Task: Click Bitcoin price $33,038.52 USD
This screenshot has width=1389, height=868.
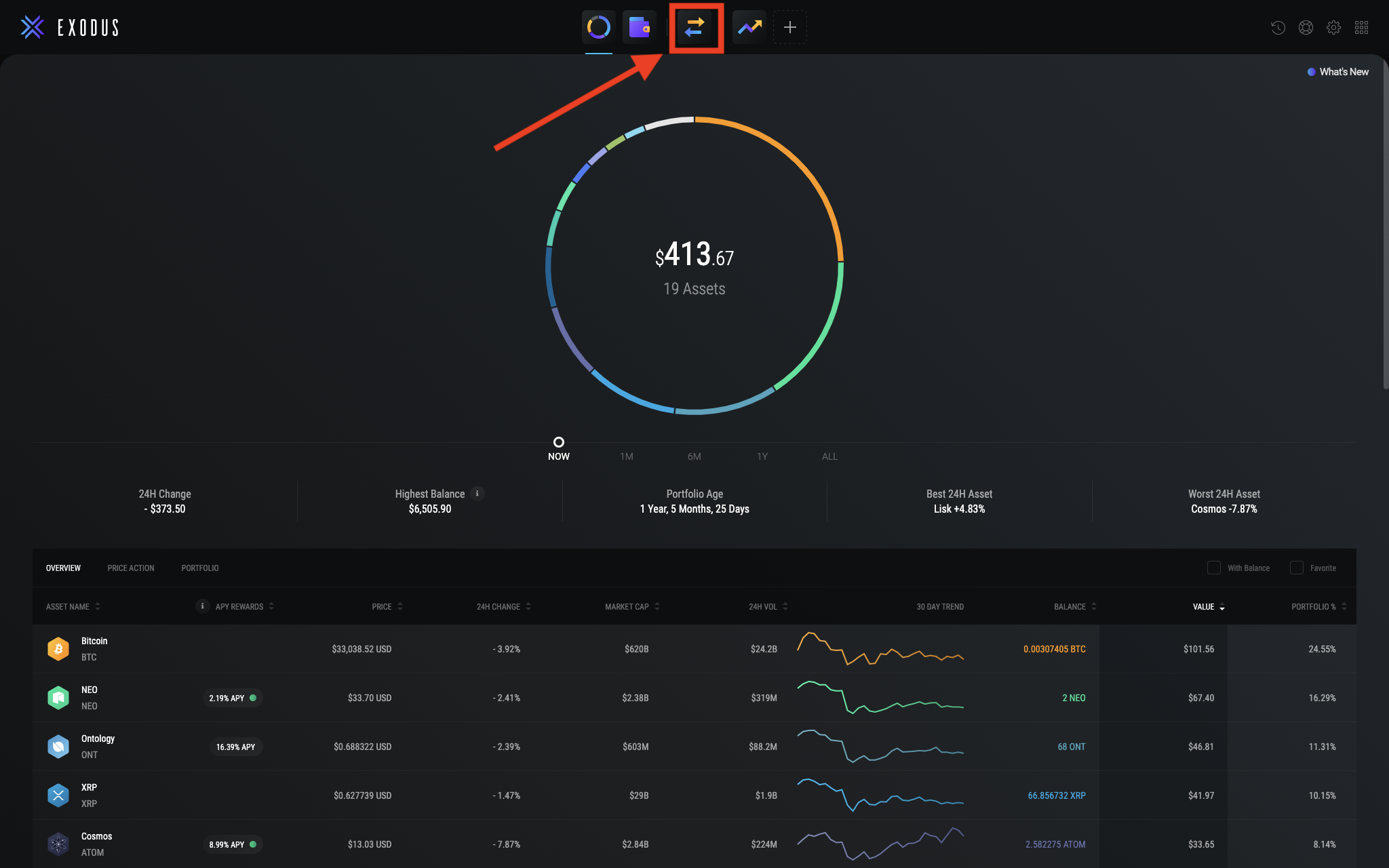Action: 361,649
